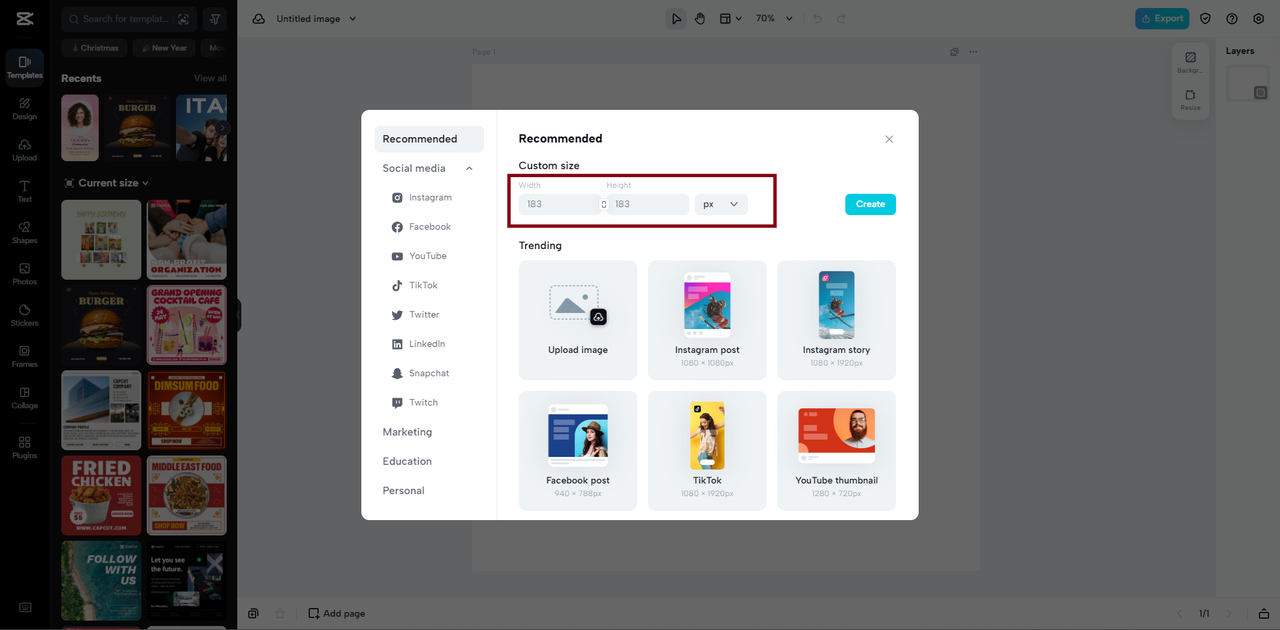Open the Frames sidebar panel

click(24, 356)
